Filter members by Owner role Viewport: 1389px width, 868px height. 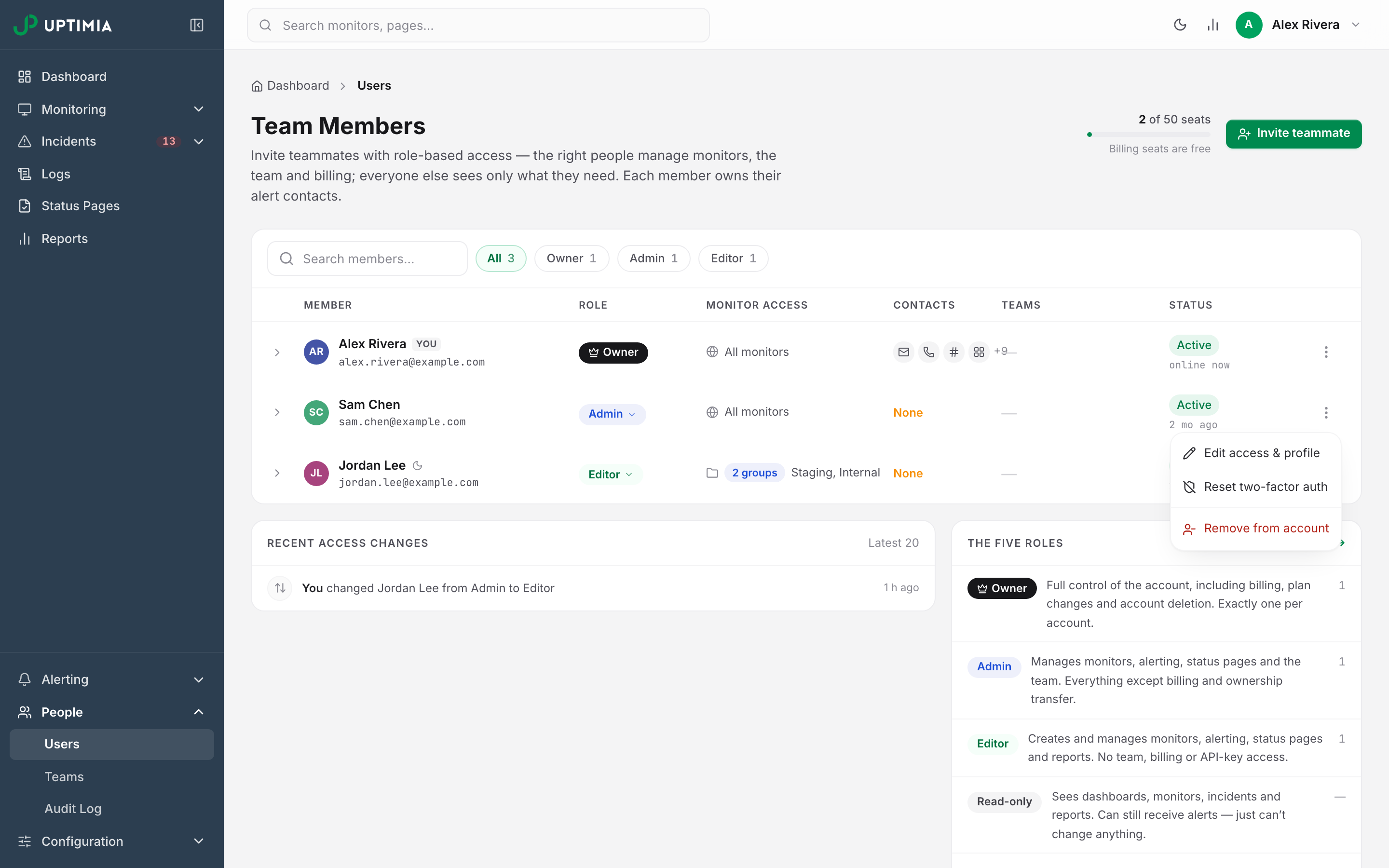coord(571,258)
